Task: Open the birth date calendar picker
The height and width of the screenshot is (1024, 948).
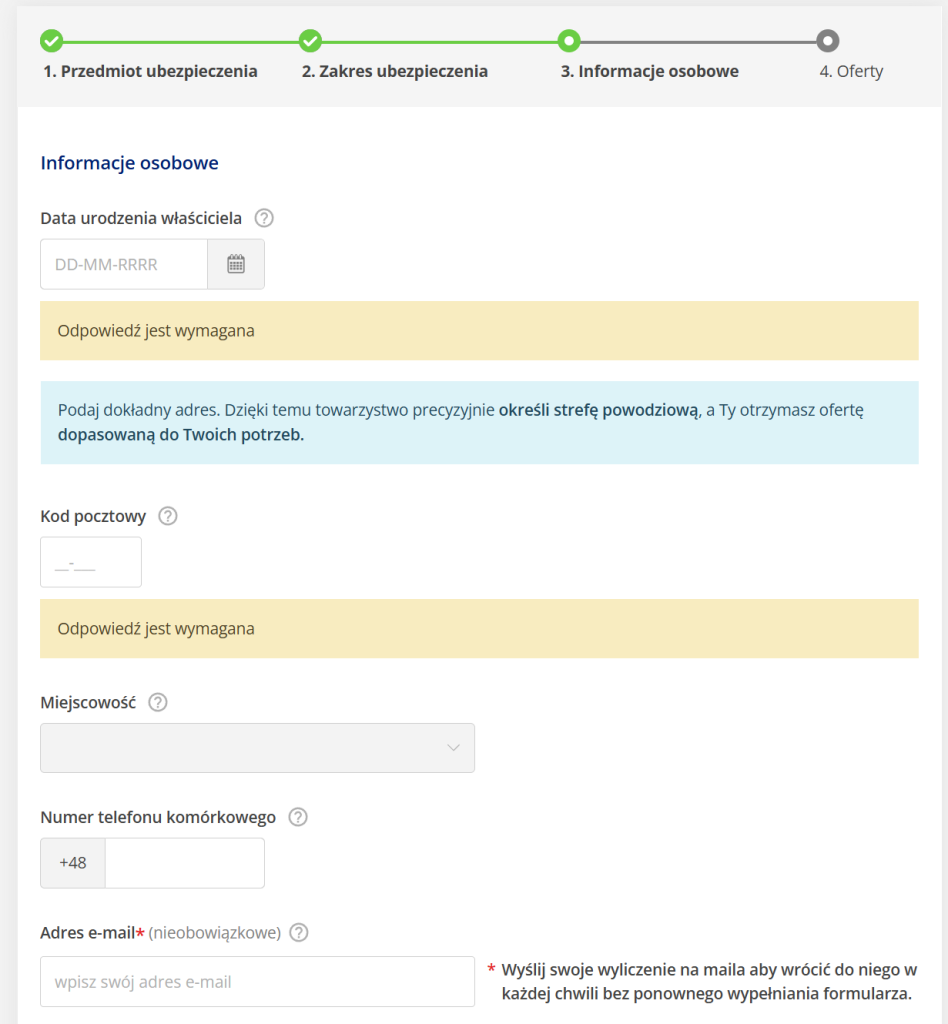Action: pos(236,264)
